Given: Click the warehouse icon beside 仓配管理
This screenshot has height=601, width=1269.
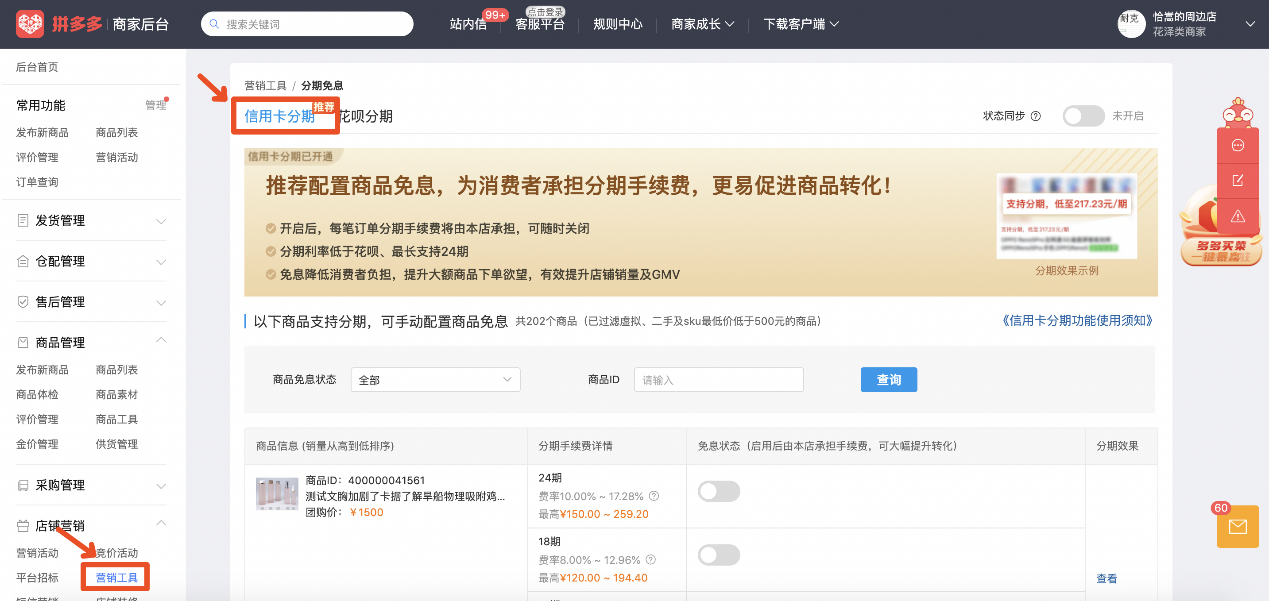Looking at the screenshot, I should (23, 261).
